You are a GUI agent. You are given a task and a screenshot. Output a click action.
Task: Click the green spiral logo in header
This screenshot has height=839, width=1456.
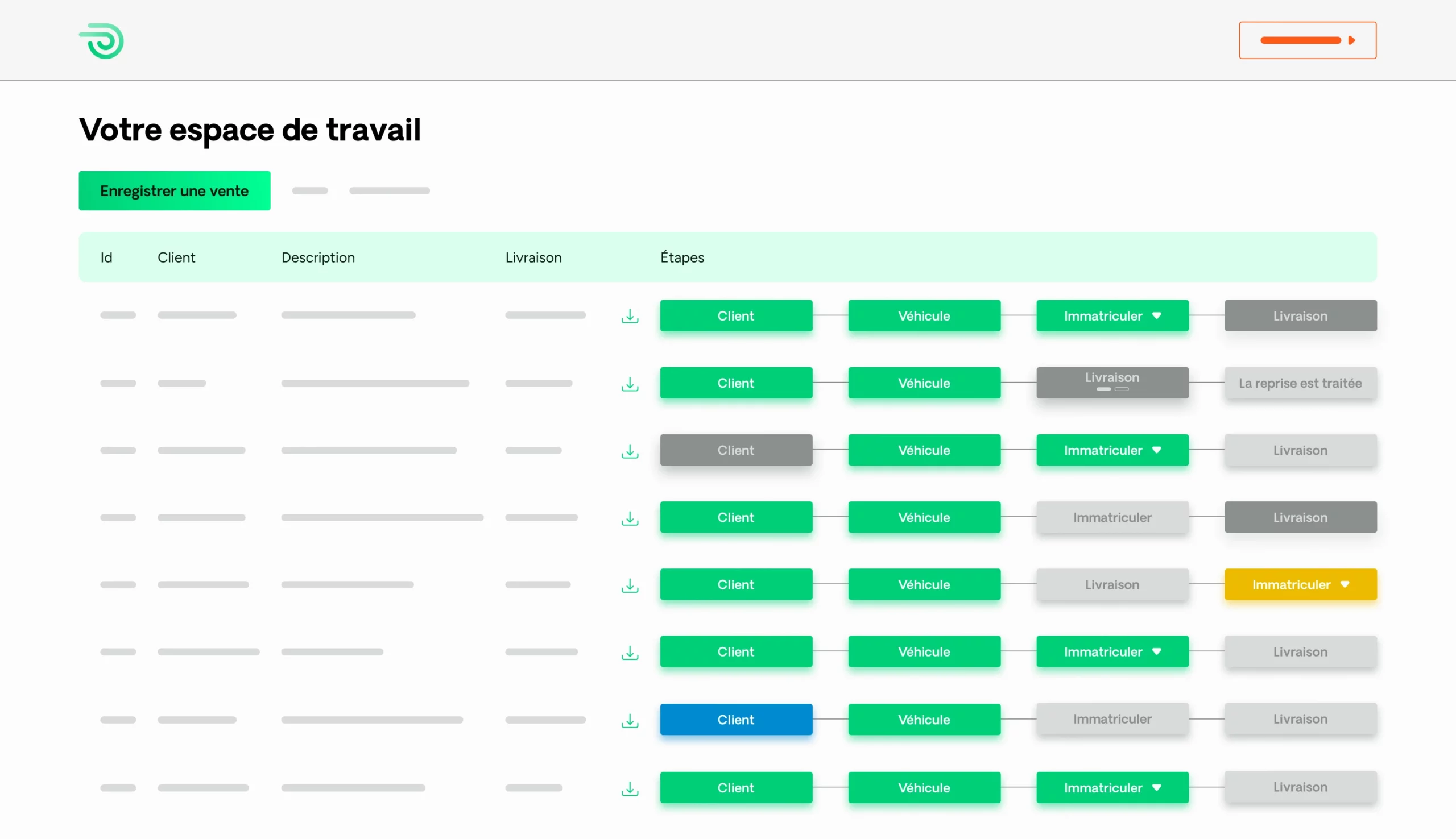click(101, 41)
